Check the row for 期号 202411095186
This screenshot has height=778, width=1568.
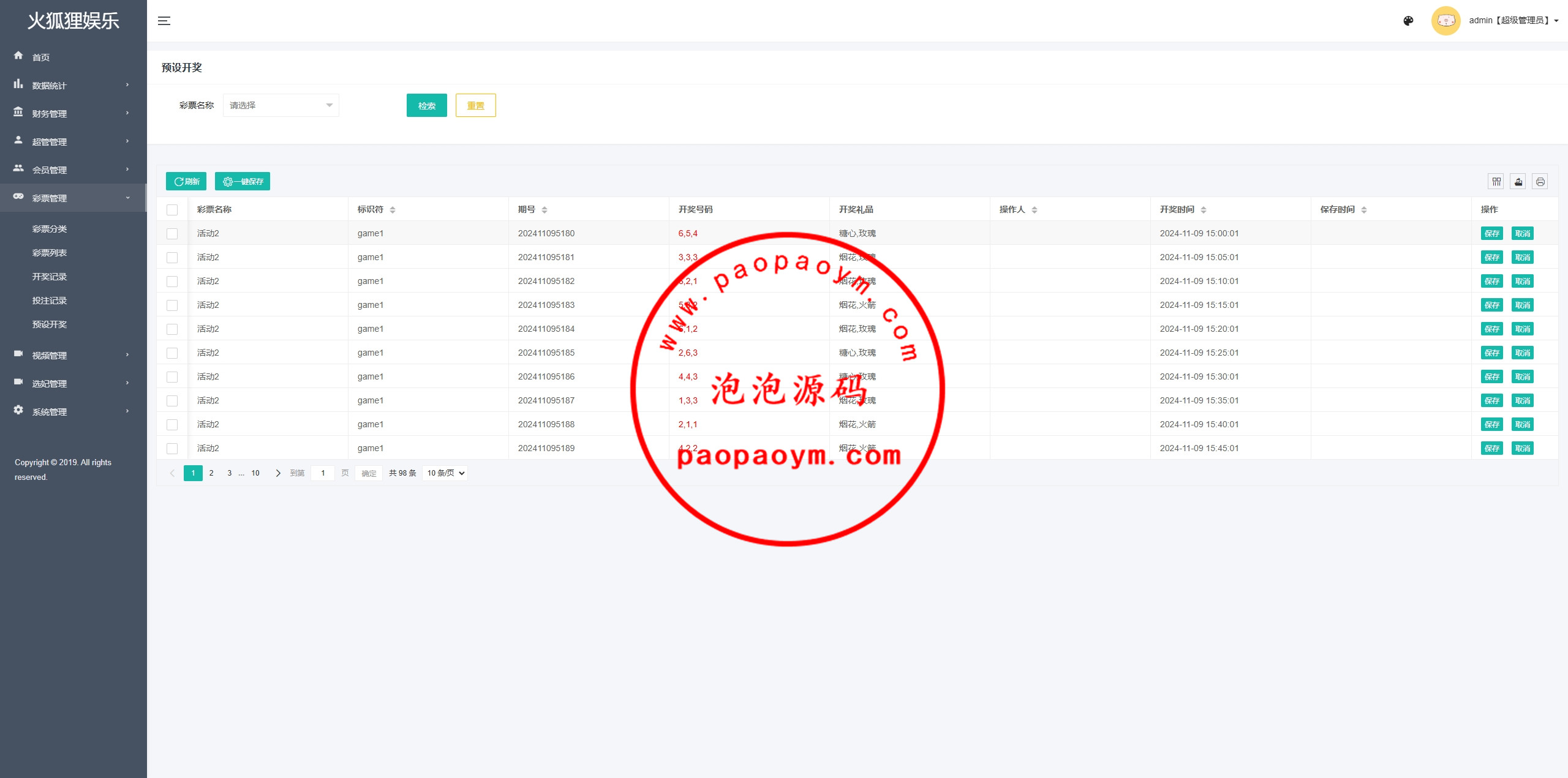coord(172,377)
